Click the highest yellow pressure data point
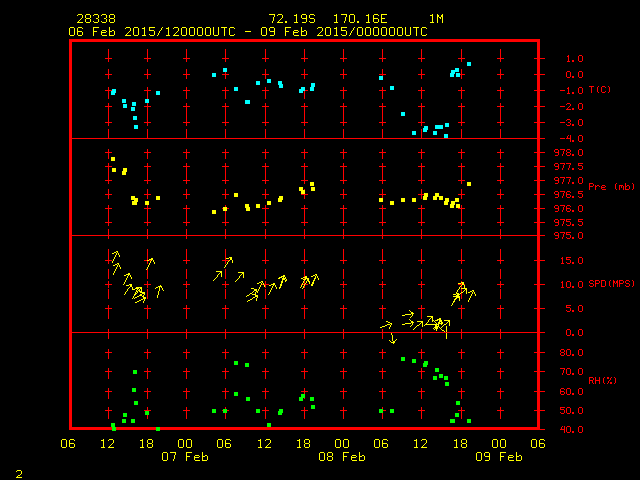This screenshot has width=640, height=480. point(113,159)
